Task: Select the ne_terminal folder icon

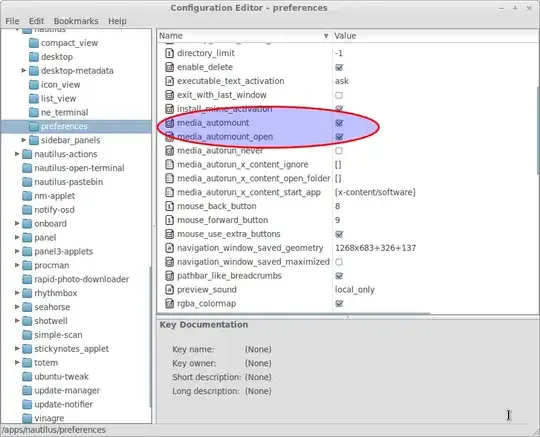Action: [x=34, y=113]
